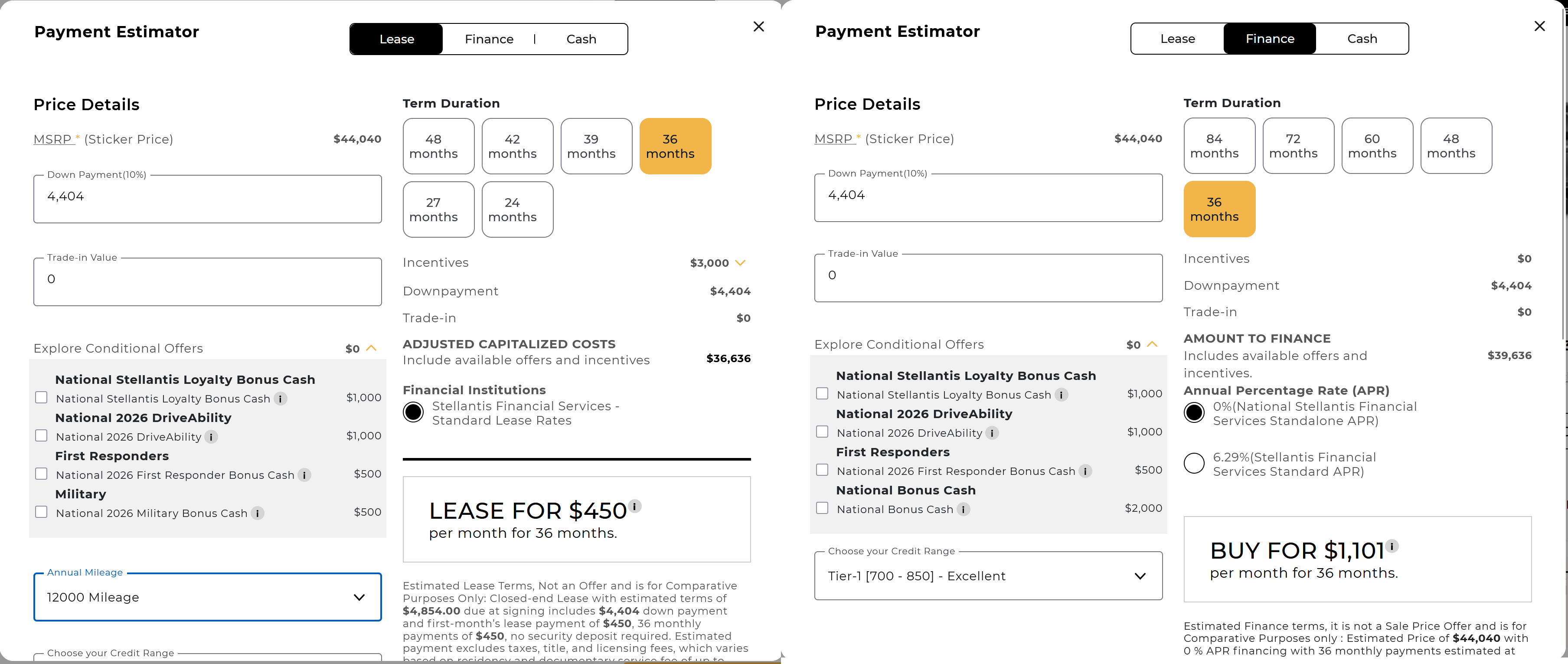Switch to Finance tab in left dialog

(490, 39)
